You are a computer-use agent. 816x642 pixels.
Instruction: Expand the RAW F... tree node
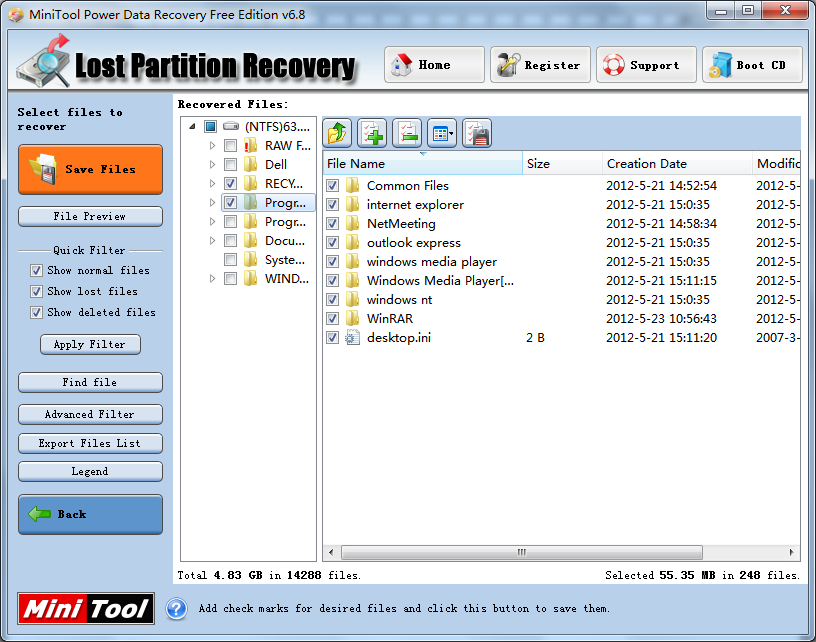click(212, 146)
